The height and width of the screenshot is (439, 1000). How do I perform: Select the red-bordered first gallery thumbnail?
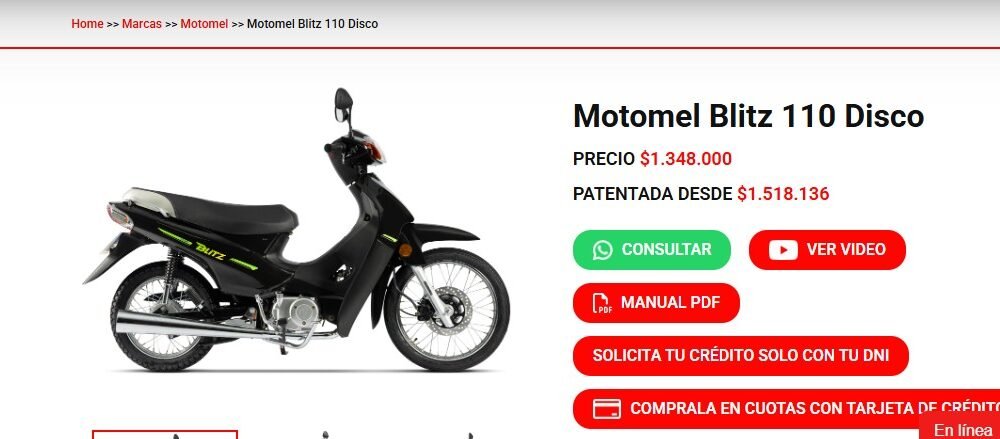pyautogui.click(x=165, y=435)
